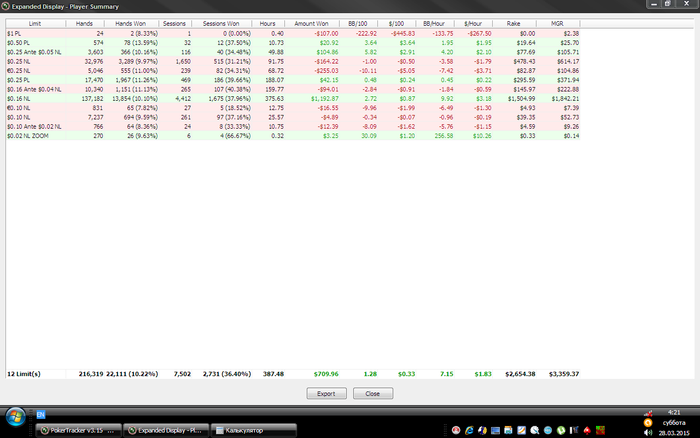The image size is (700, 438).
Task: Click the EN language indicator
Action: tap(41, 415)
